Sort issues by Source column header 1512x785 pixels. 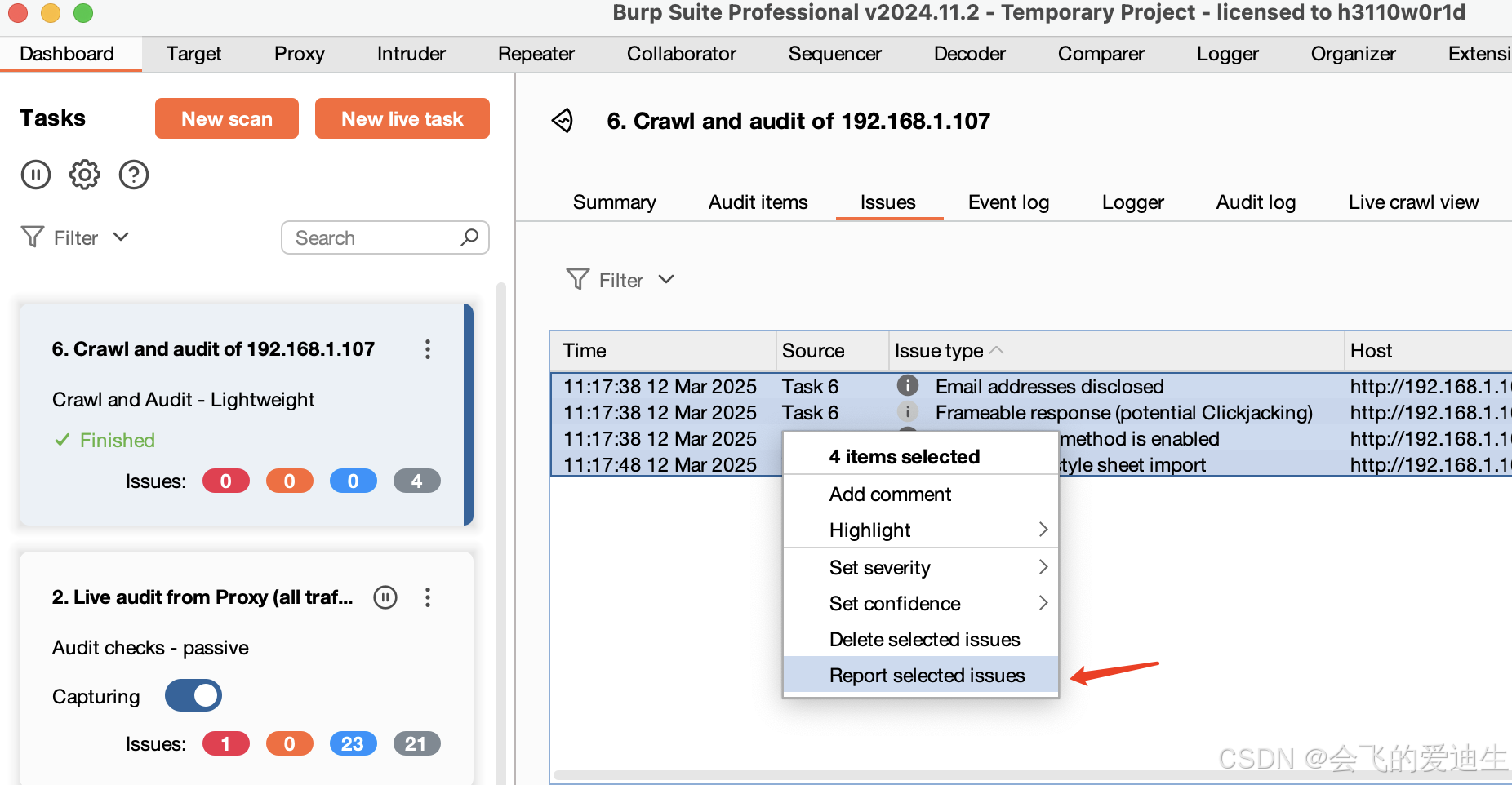click(x=832, y=351)
